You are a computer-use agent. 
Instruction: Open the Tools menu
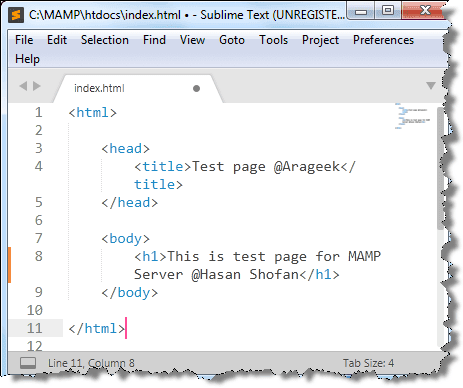[273, 40]
